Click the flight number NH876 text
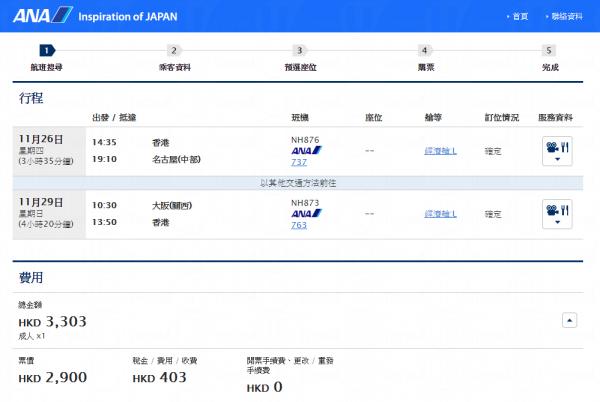The image size is (600, 402). tap(305, 140)
